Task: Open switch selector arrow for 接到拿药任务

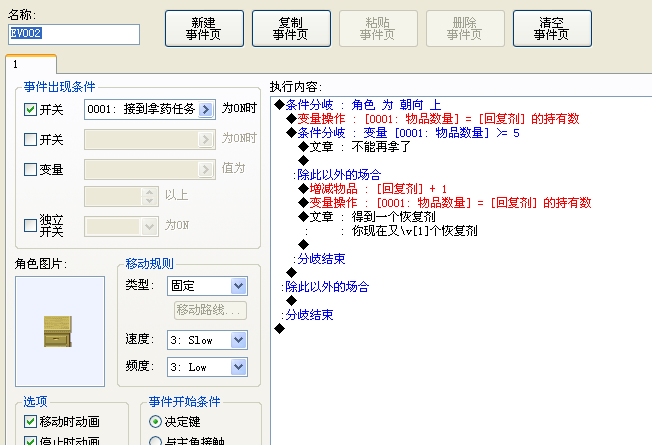Action: point(206,109)
